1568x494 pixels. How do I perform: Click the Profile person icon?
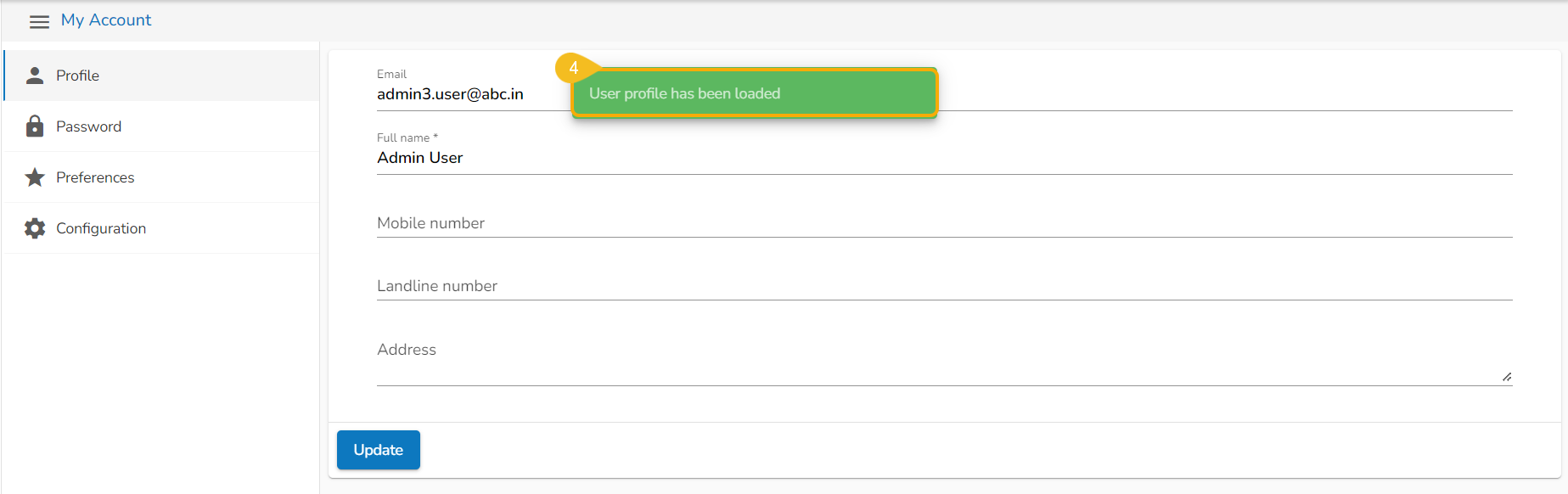coord(35,76)
